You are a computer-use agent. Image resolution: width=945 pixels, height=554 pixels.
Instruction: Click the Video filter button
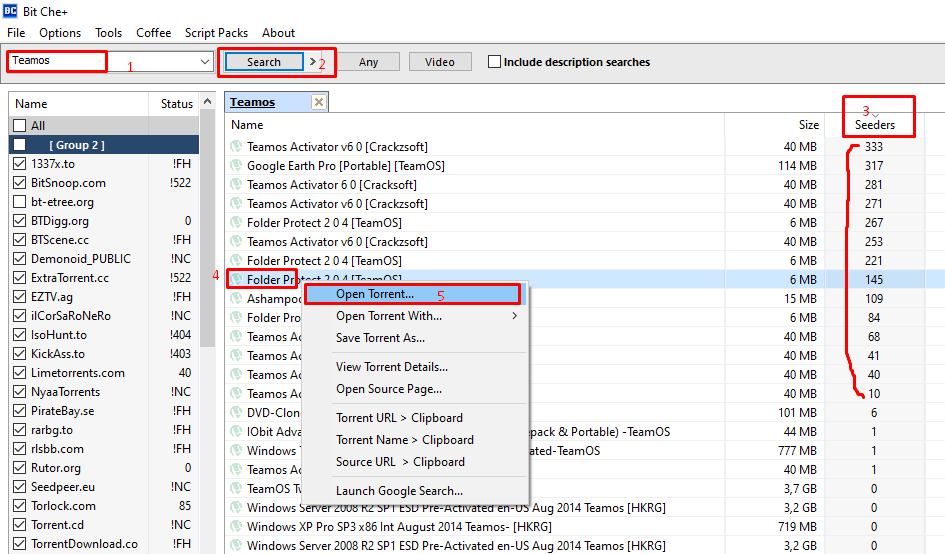[440, 61]
